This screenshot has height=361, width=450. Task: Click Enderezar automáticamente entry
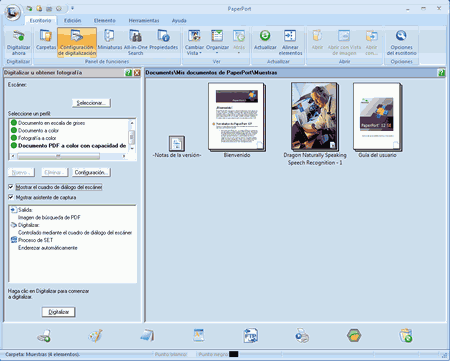tap(48, 248)
